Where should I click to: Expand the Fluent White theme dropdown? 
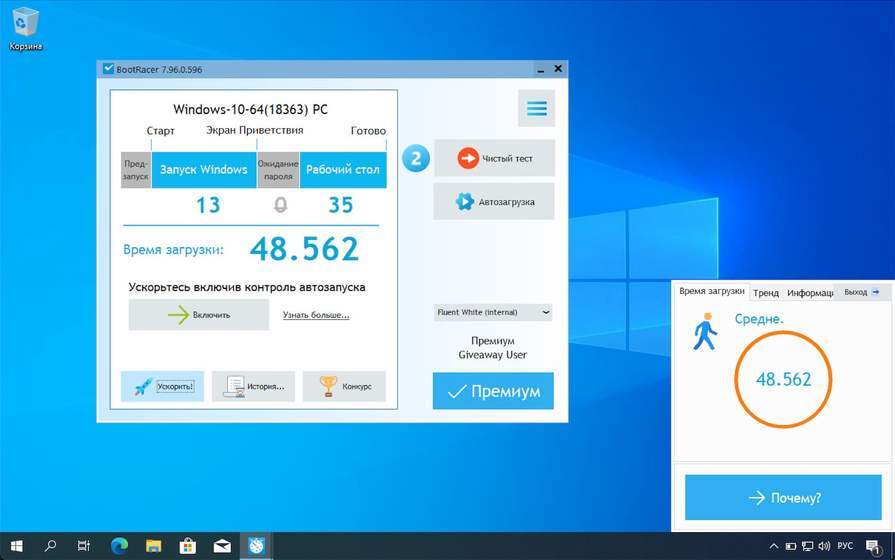coord(545,312)
